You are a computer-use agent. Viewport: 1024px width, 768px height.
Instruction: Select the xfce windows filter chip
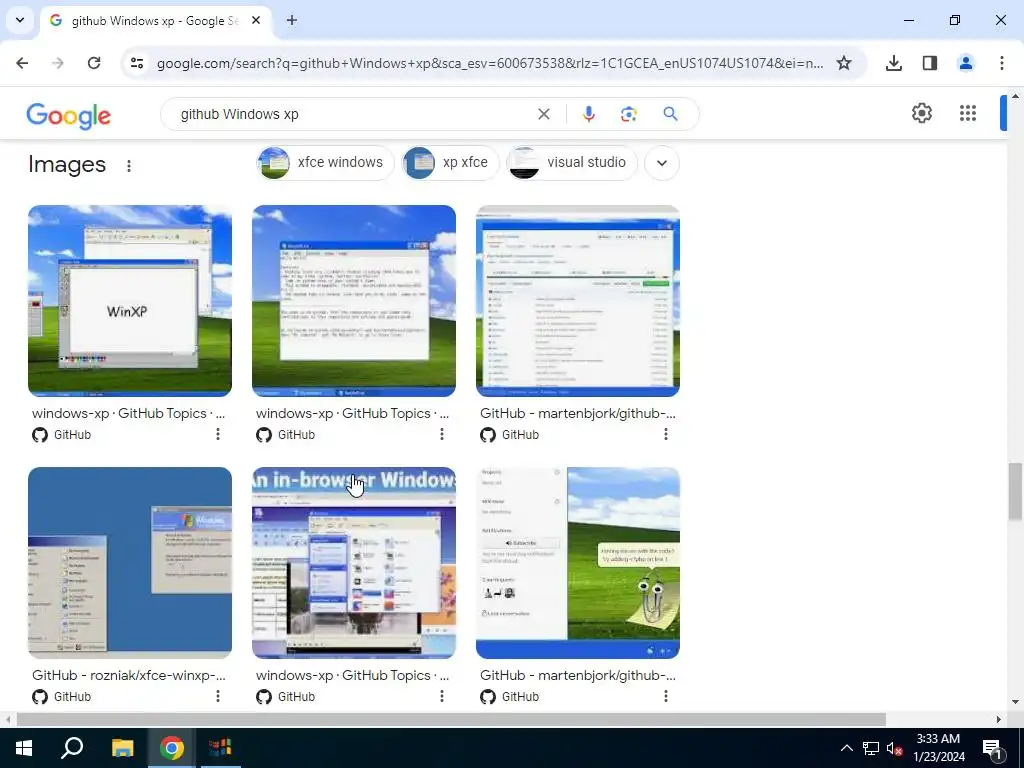[325, 163]
